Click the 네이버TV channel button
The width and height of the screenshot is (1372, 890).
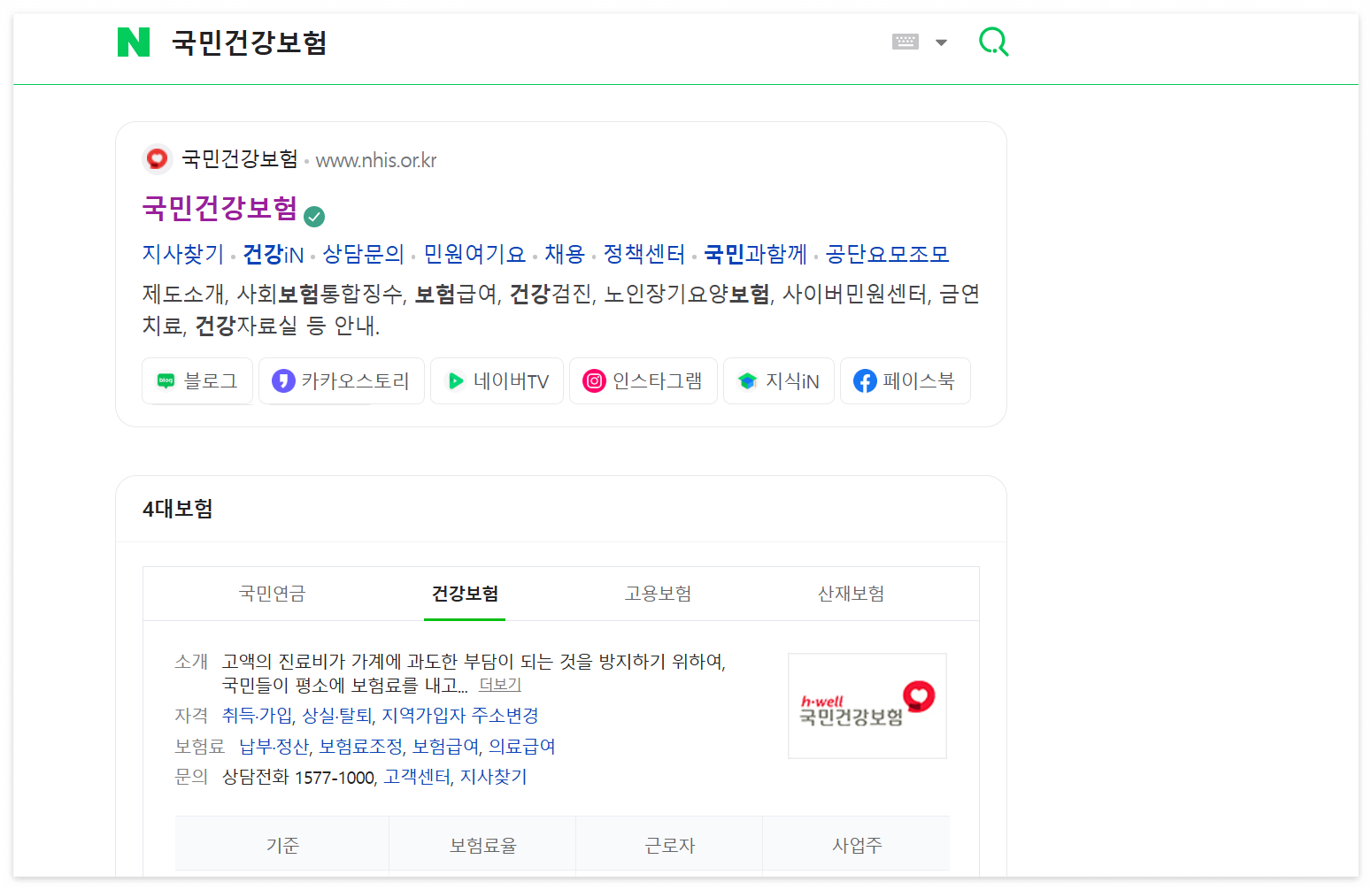(497, 381)
